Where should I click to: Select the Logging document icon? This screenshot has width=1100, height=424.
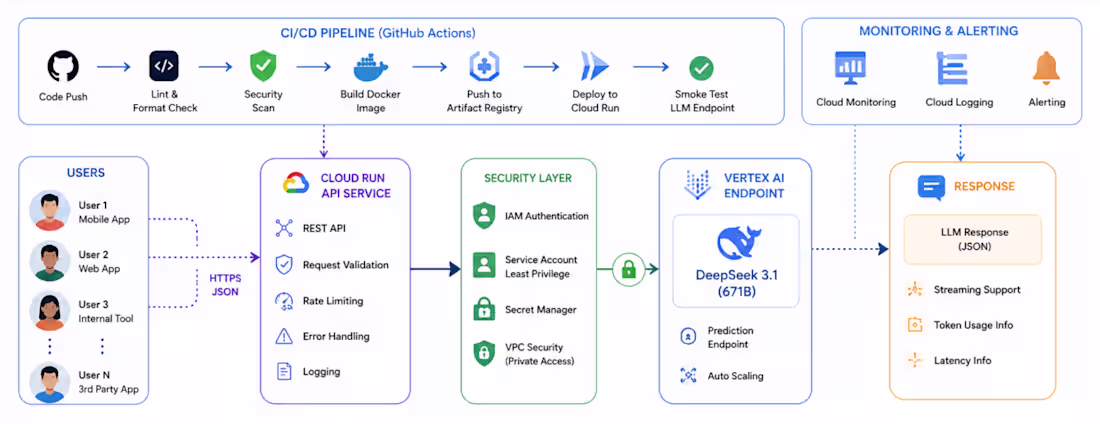coord(284,371)
